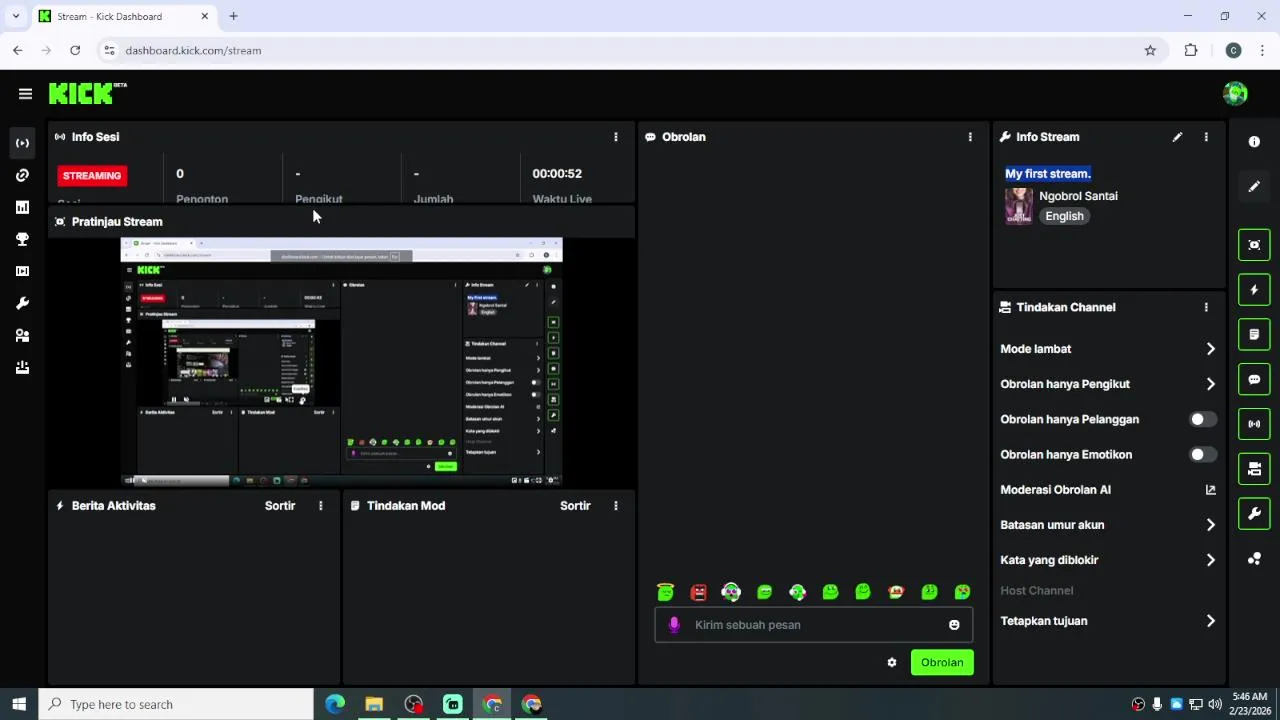The image size is (1280, 720).
Task: Send message with Obrolan button
Action: (x=942, y=662)
